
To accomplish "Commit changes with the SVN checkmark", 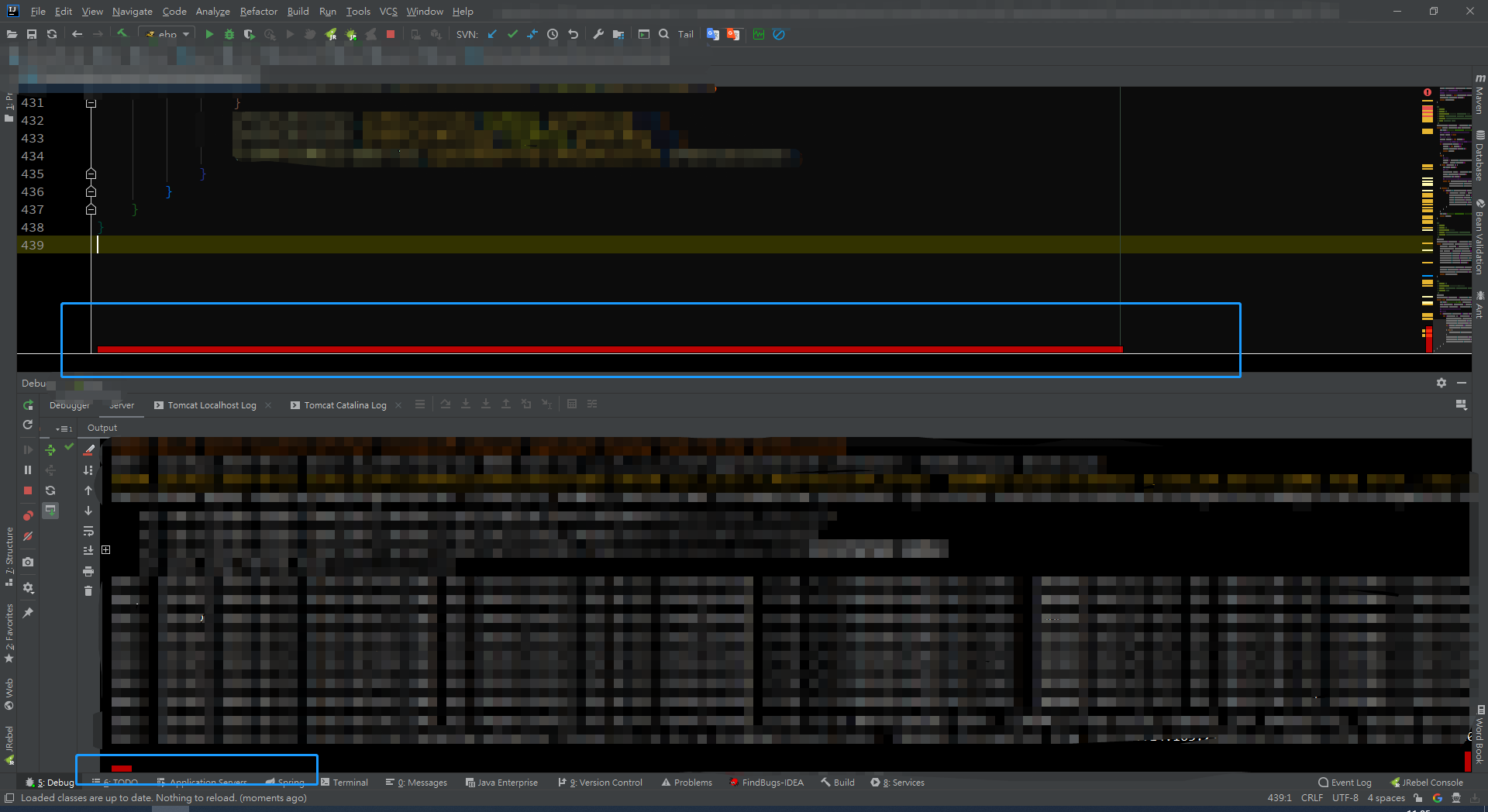I will coord(512,34).
